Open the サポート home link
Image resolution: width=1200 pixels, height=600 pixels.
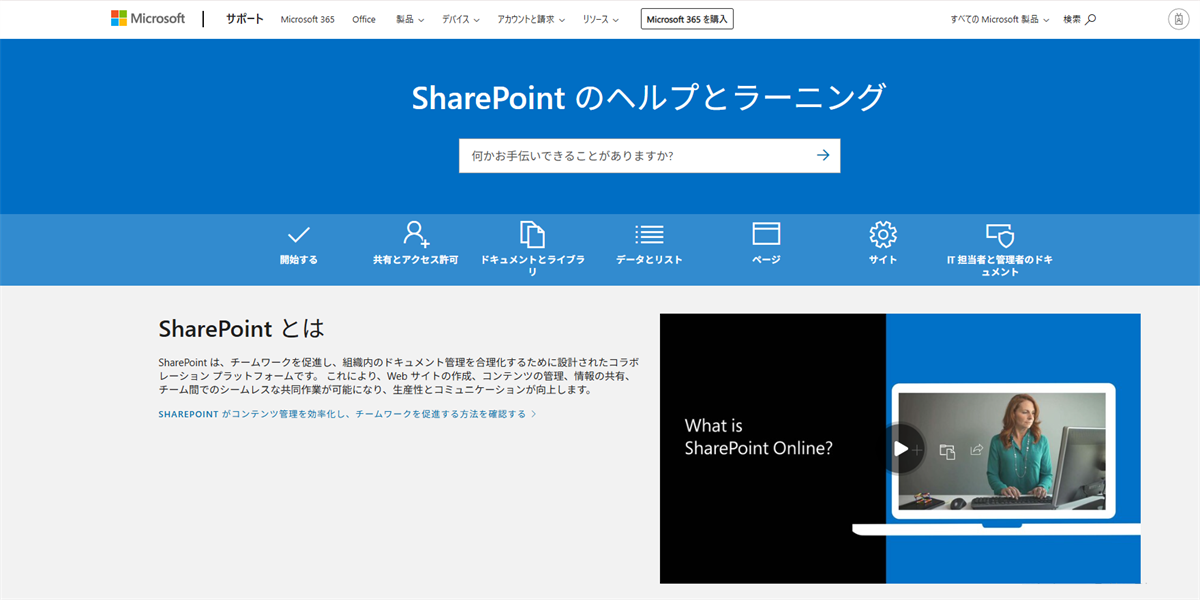click(x=245, y=19)
